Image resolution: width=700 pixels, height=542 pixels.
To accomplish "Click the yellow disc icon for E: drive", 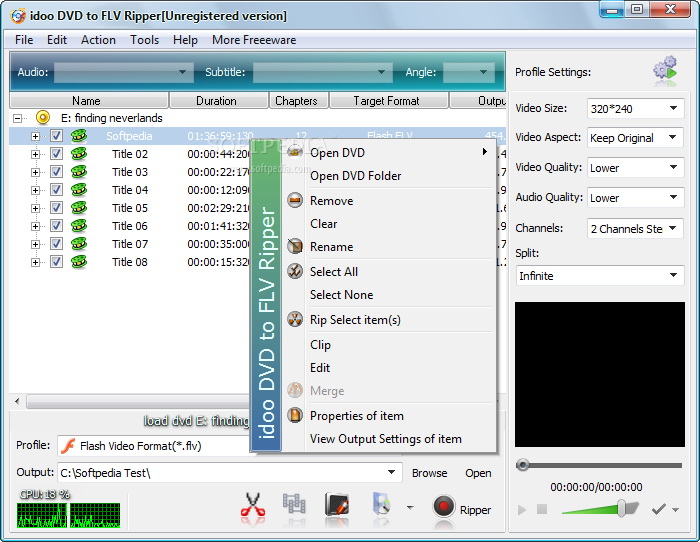I will tap(43, 118).
